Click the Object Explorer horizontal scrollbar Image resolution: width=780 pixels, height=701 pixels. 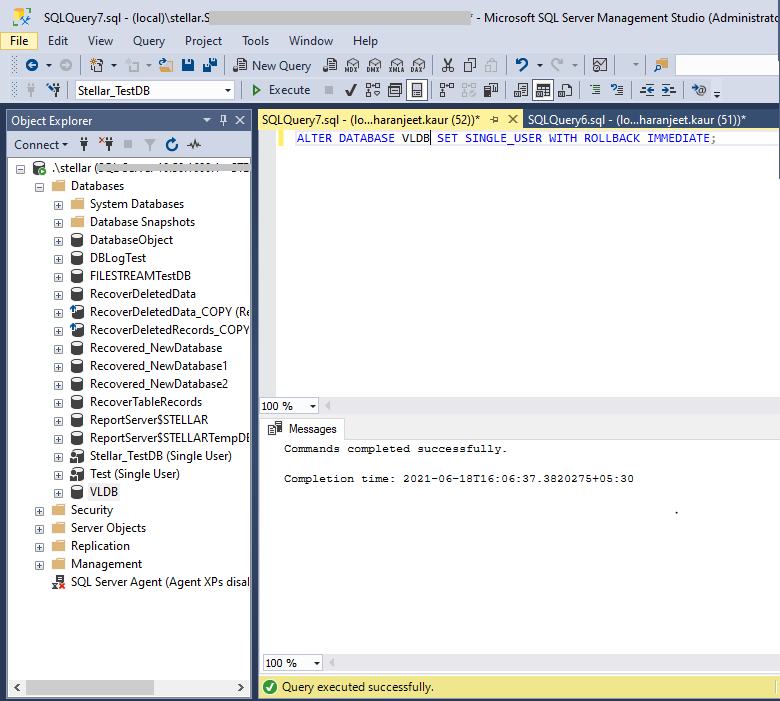pos(90,688)
